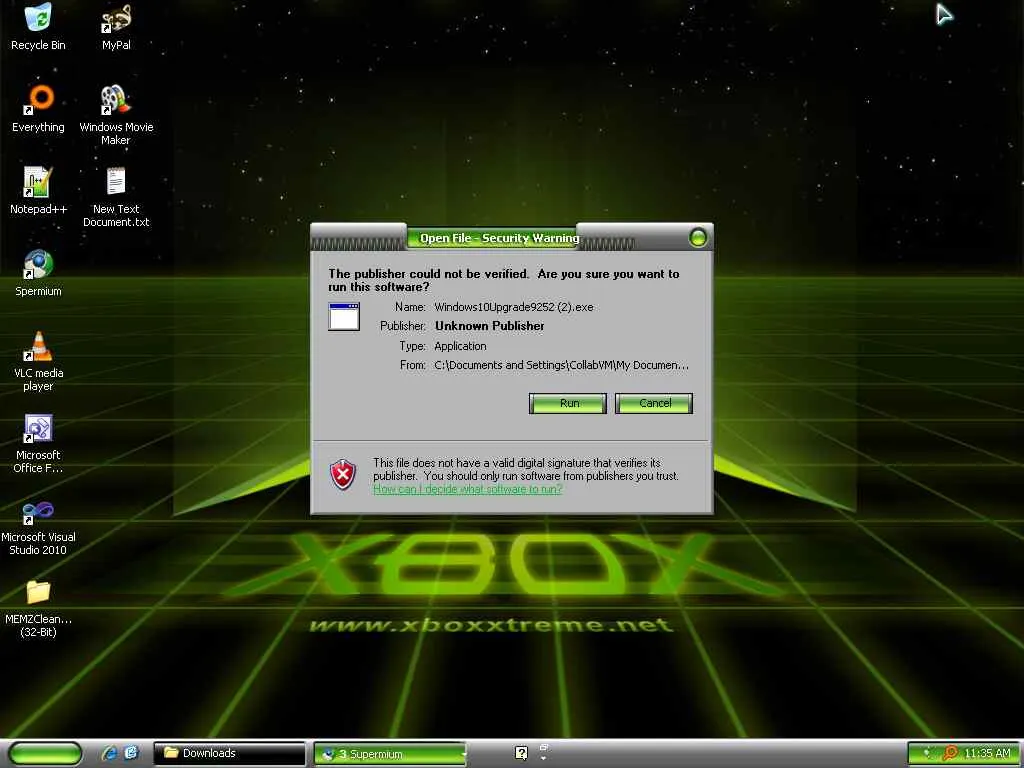Select the Microsoft Visual Studio 2010 shortcut
The image size is (1024, 768).
(x=38, y=526)
